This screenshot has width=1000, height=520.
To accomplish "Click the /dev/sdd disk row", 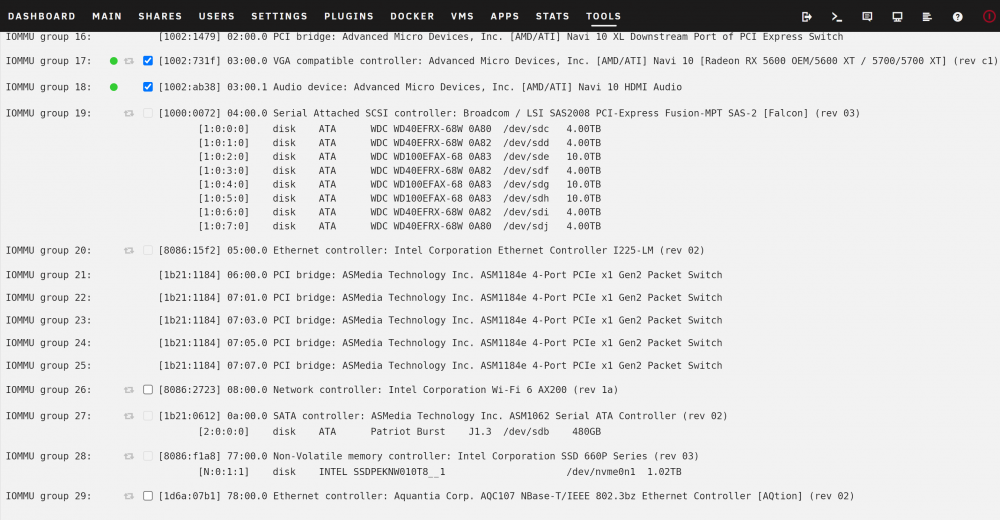I will pyautogui.click(x=400, y=143).
